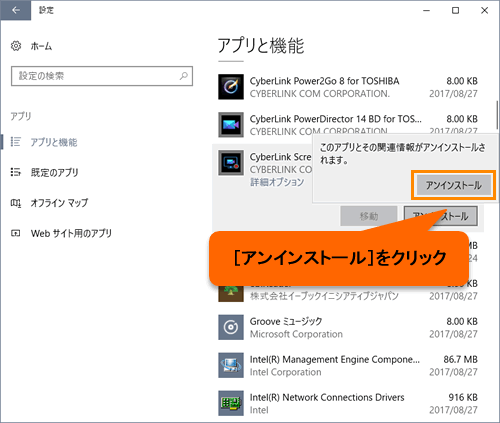
Task: Maximize the settings window
Action: 455,10
